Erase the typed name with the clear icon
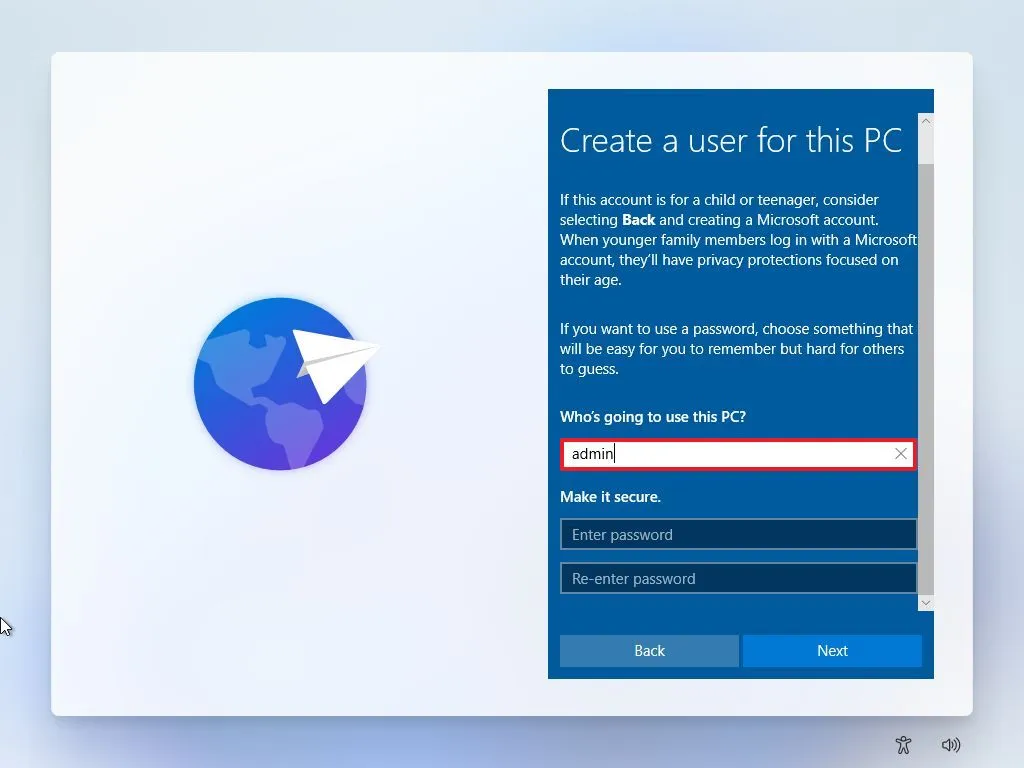This screenshot has width=1024, height=768. click(x=901, y=454)
